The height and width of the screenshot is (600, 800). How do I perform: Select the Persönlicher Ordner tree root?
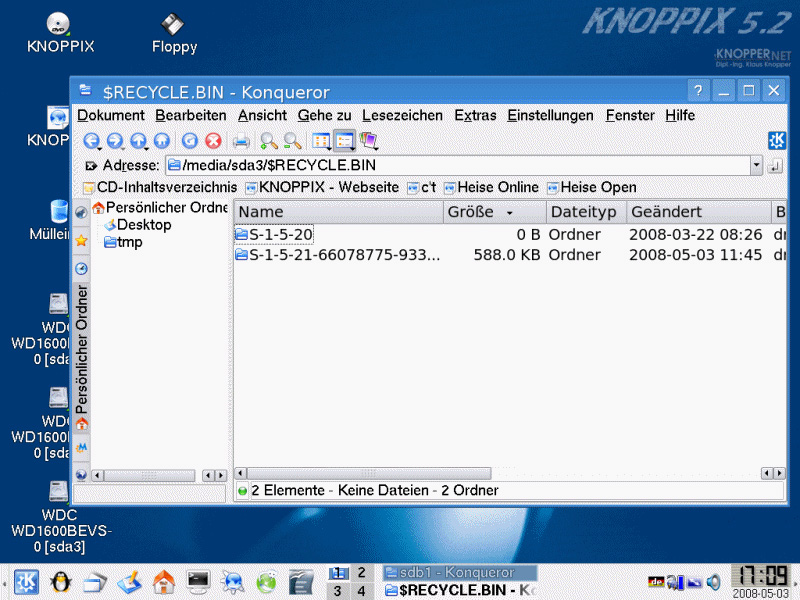tap(160, 208)
